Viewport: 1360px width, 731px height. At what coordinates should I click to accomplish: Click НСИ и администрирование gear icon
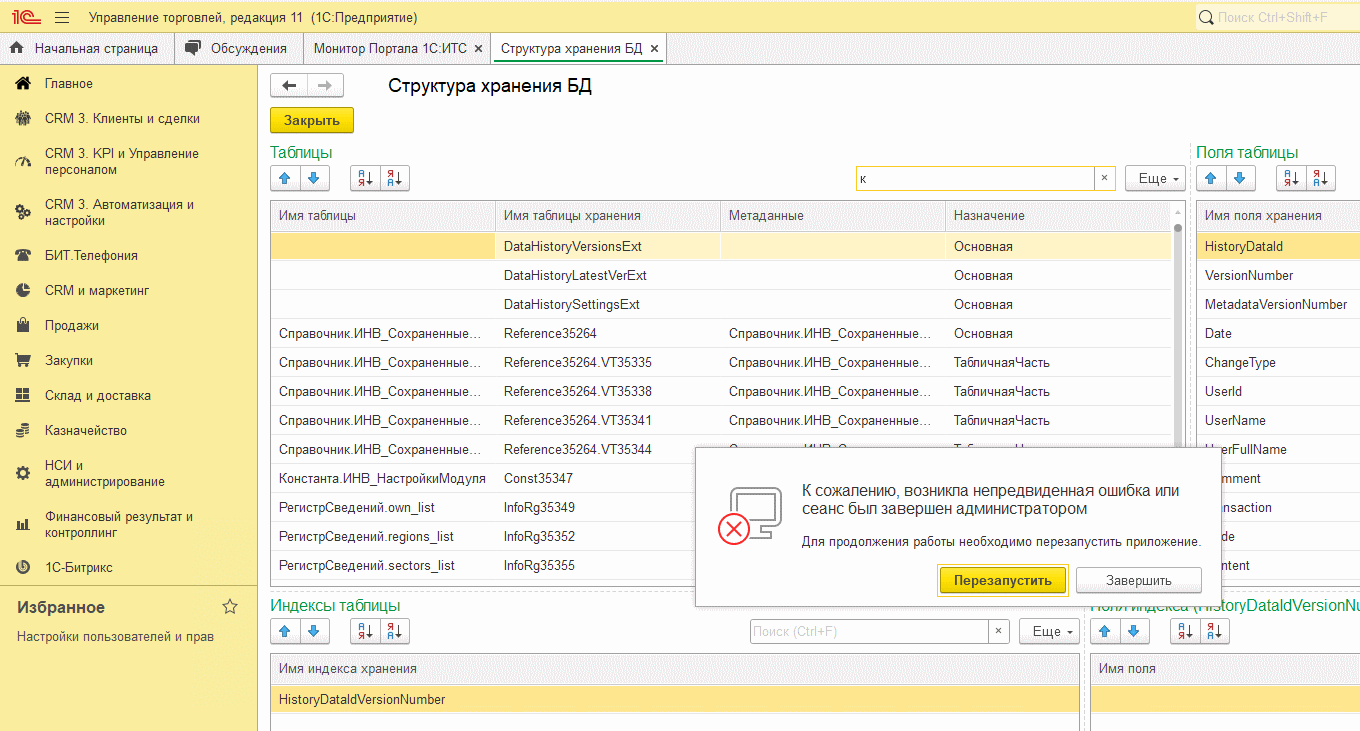coord(23,473)
